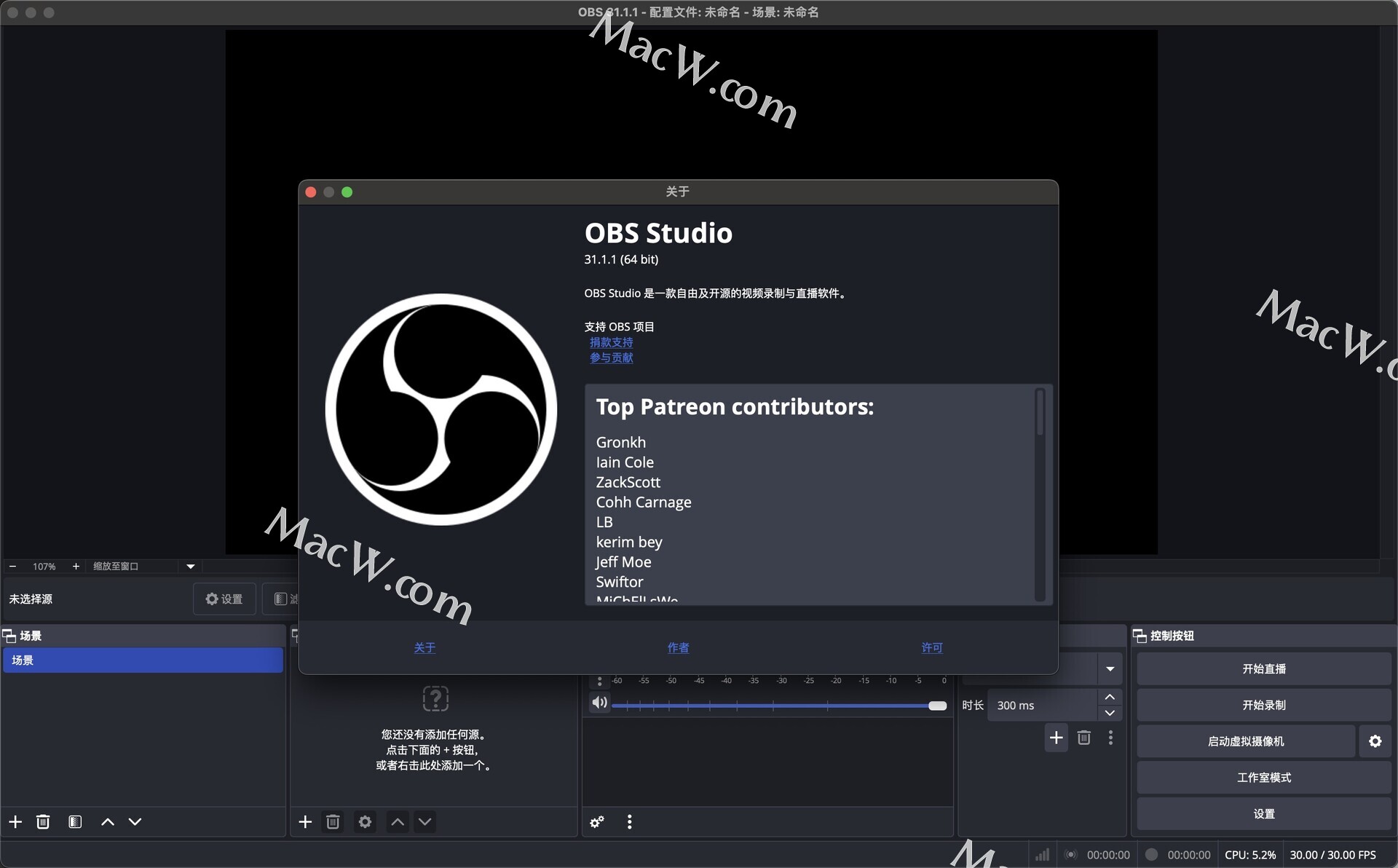
Task: Decrease transition duration with down arrow
Action: click(1110, 713)
